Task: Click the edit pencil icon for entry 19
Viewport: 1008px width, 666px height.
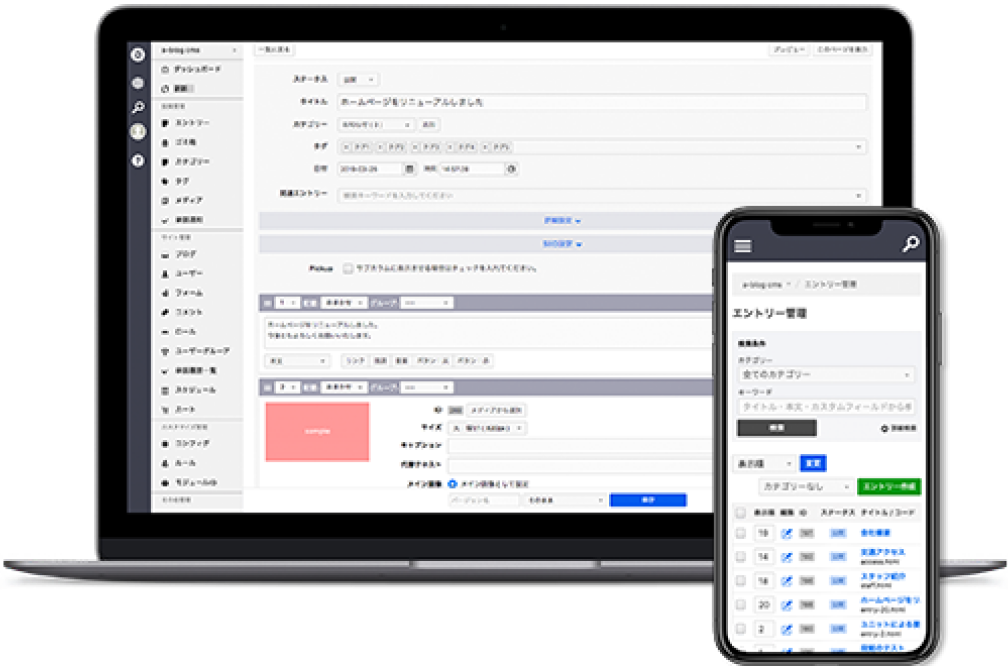Action: [x=786, y=533]
